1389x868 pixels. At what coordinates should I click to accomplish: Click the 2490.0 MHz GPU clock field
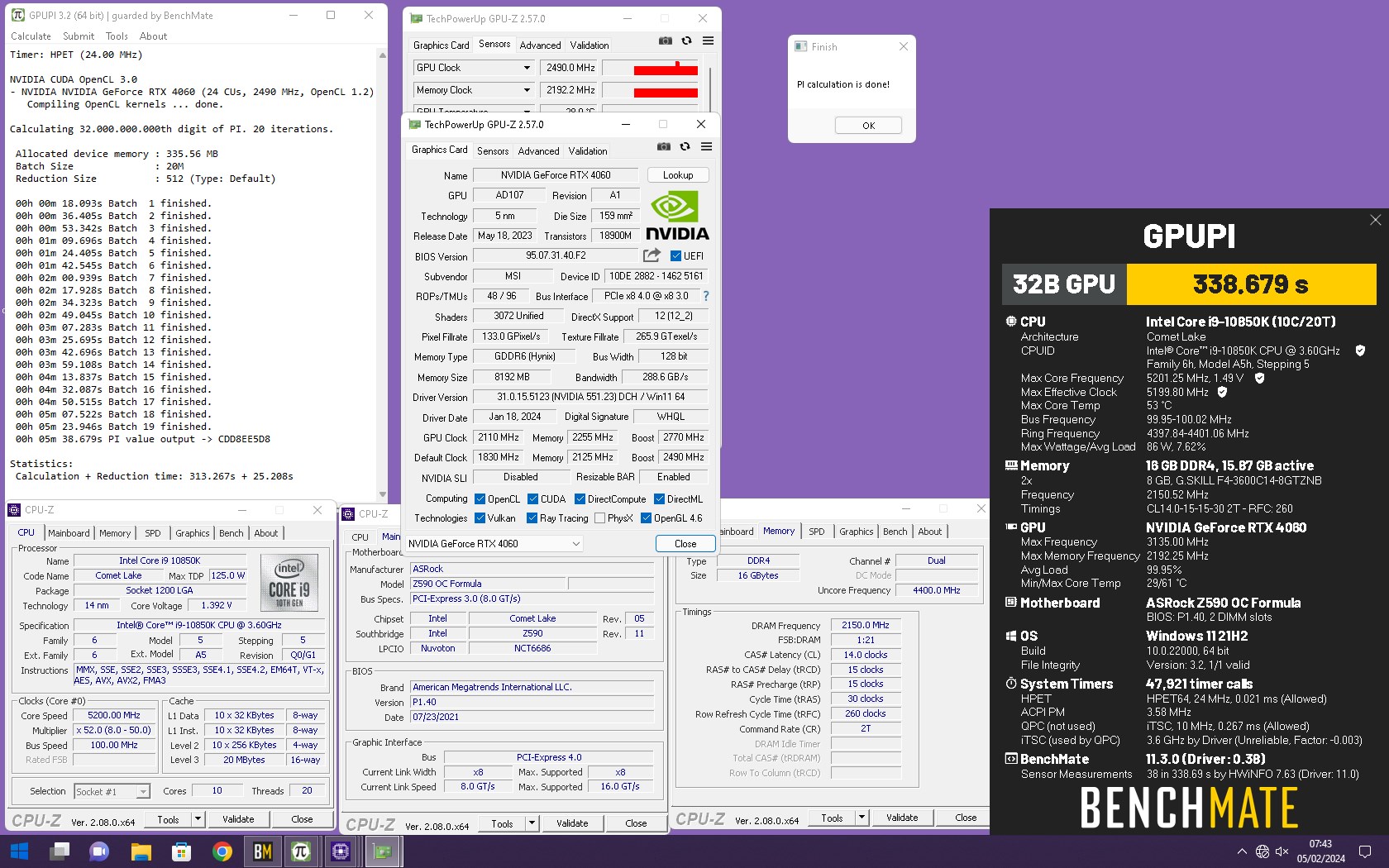[x=570, y=68]
